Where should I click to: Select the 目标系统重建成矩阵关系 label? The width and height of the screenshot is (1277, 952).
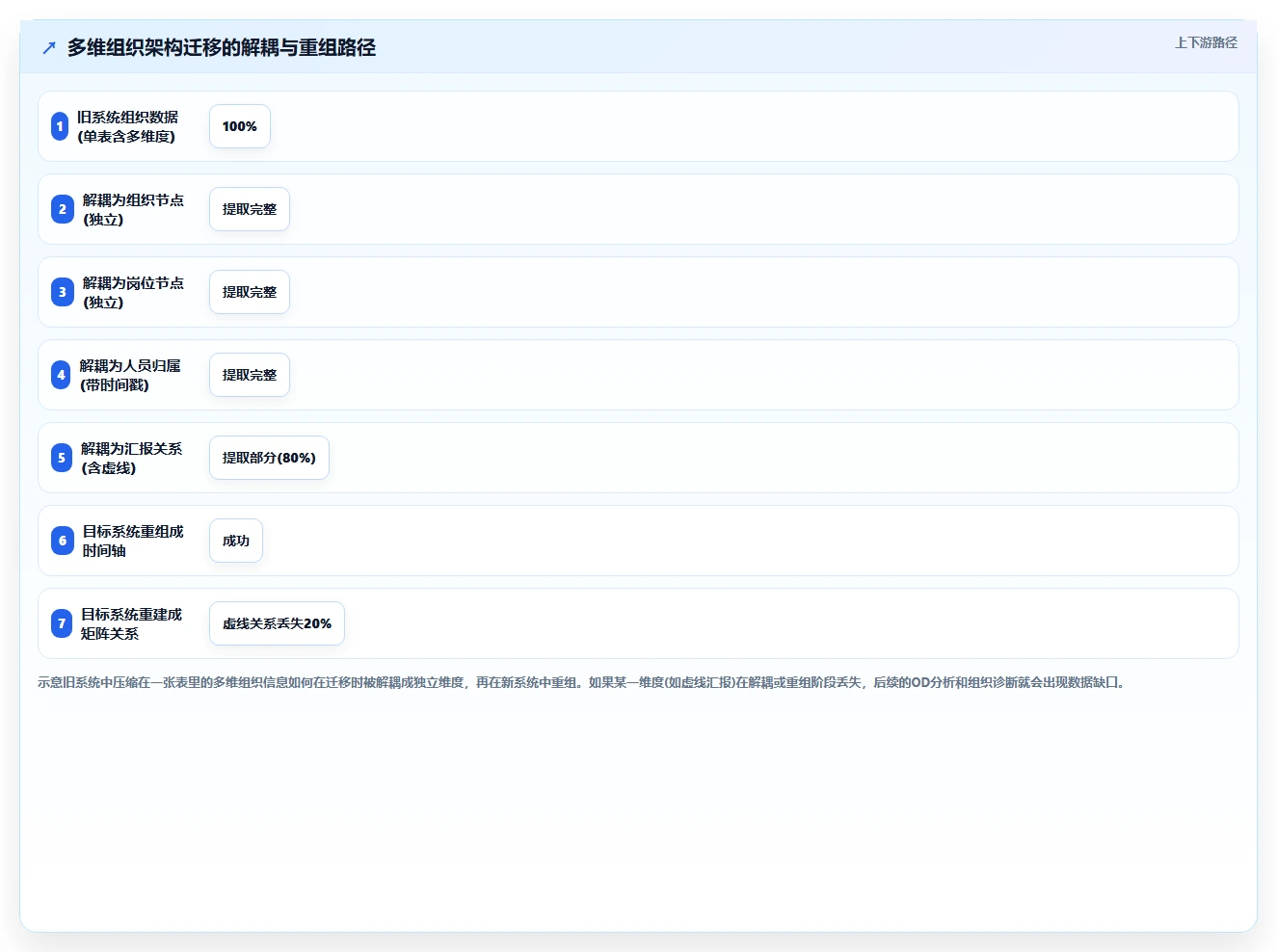point(132,623)
